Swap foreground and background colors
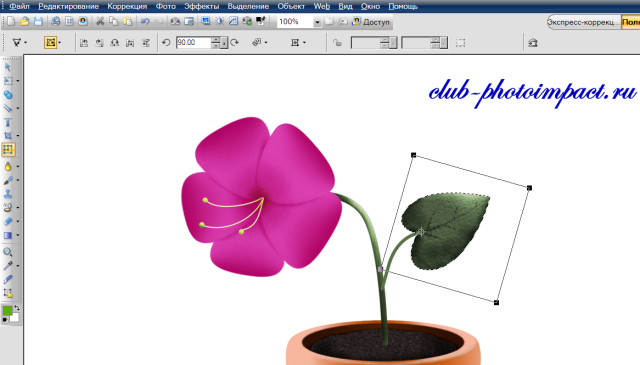This screenshot has width=640, height=365. [x=17, y=308]
